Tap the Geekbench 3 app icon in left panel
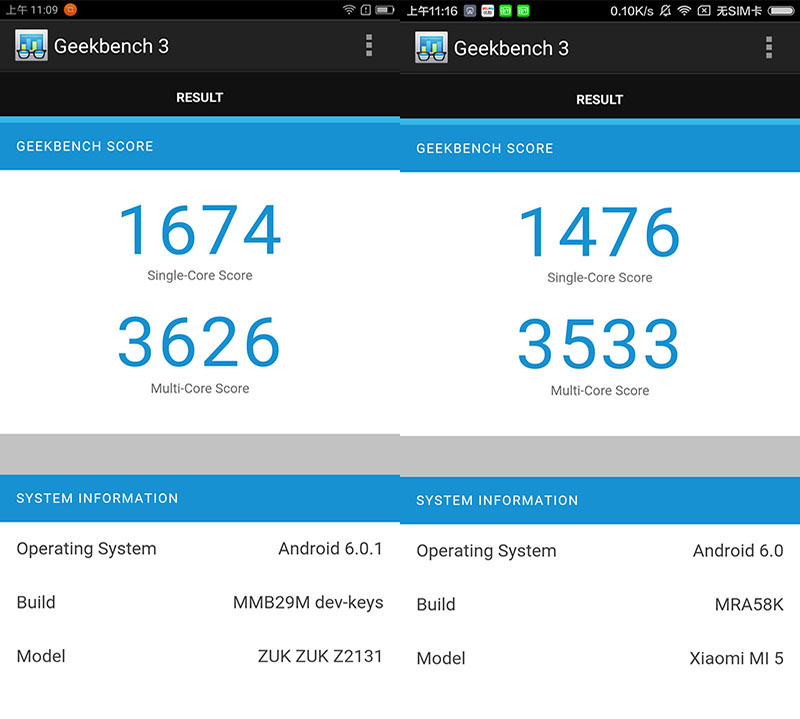Image resolution: width=800 pixels, height=719 pixels. point(31,45)
